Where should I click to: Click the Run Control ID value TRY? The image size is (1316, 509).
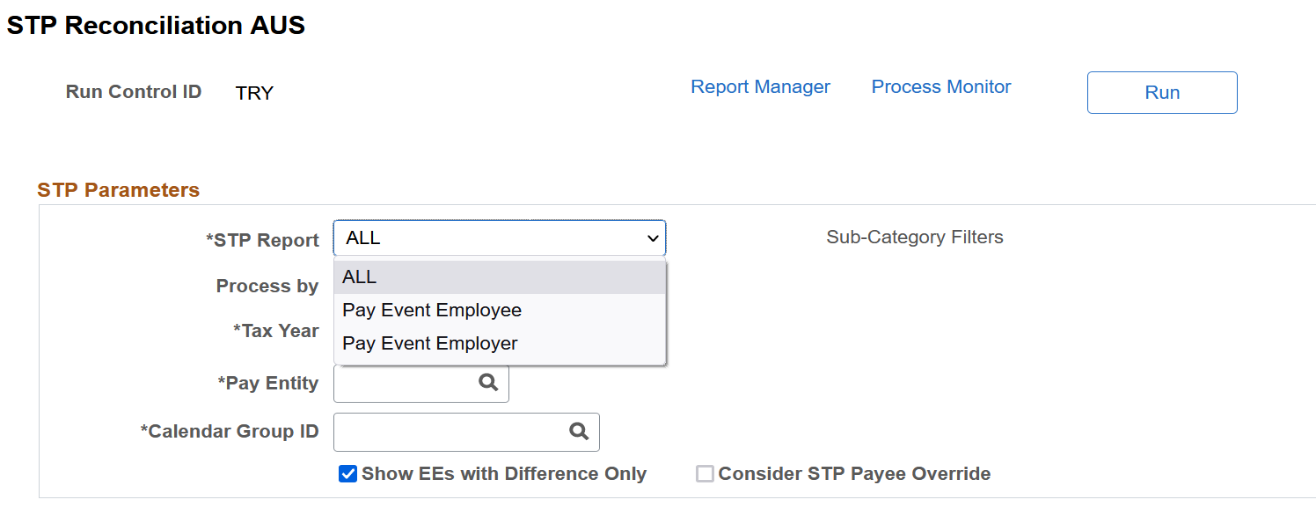(x=254, y=93)
